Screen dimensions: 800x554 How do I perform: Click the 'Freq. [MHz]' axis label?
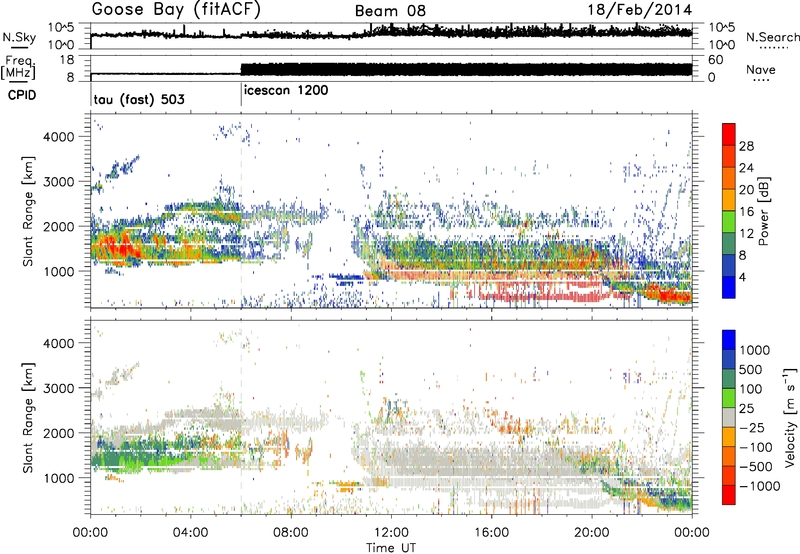coord(19,68)
